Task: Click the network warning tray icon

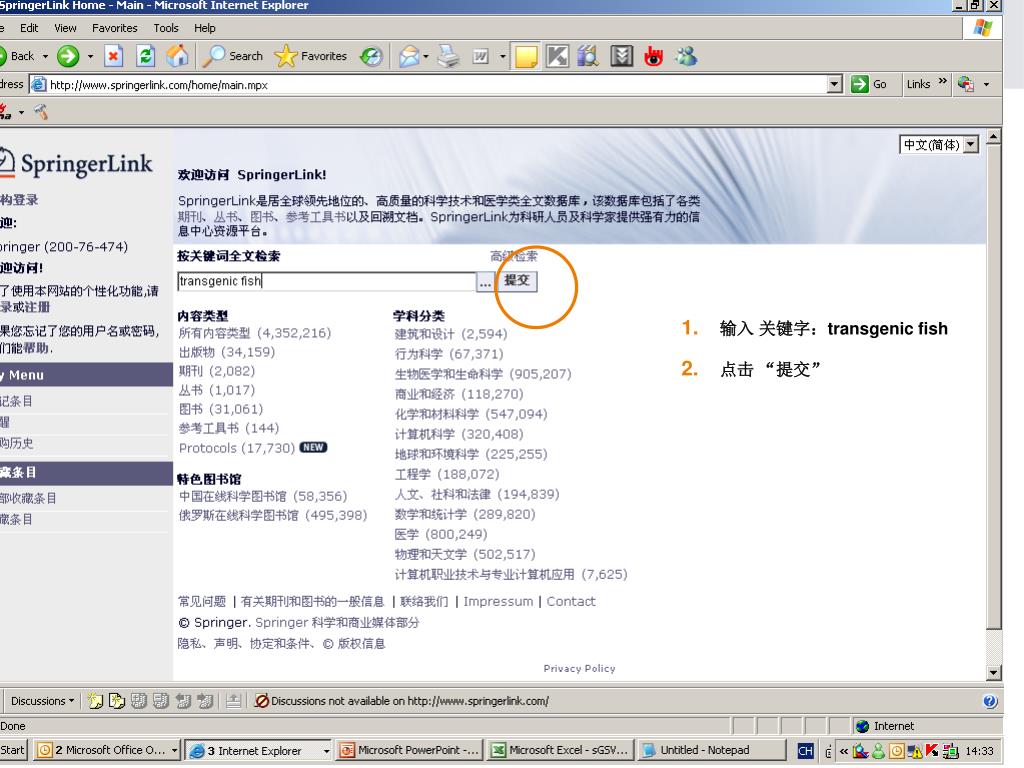Action: (x=914, y=751)
